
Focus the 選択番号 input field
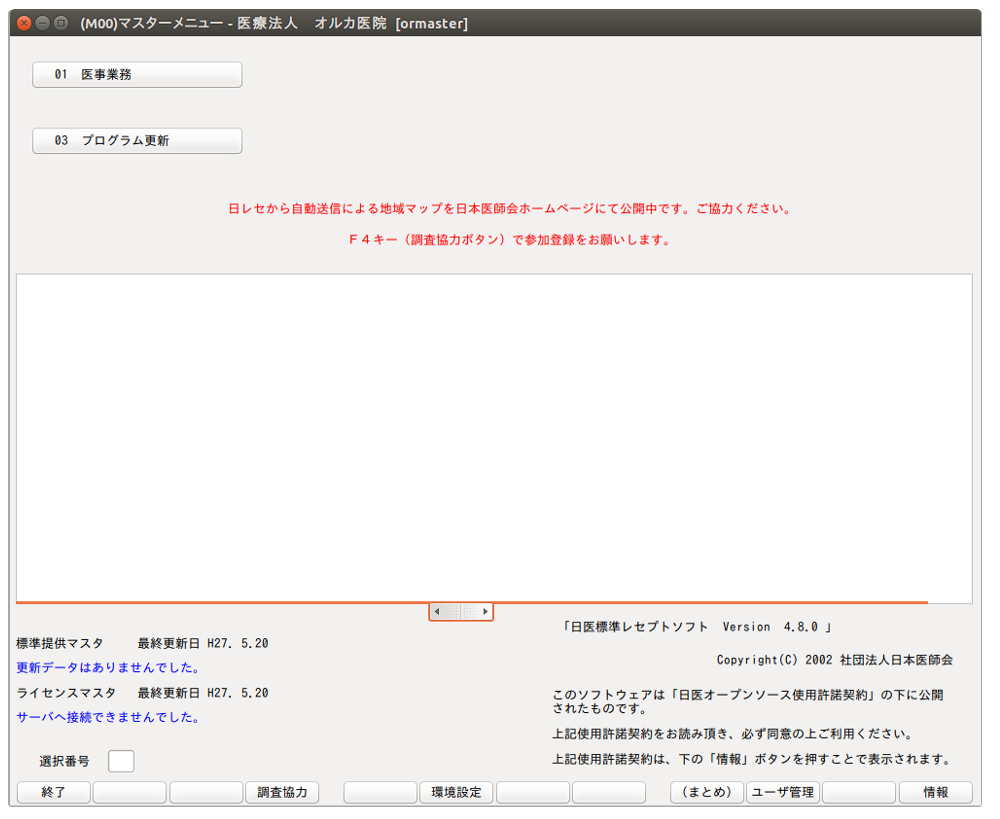[x=121, y=761]
